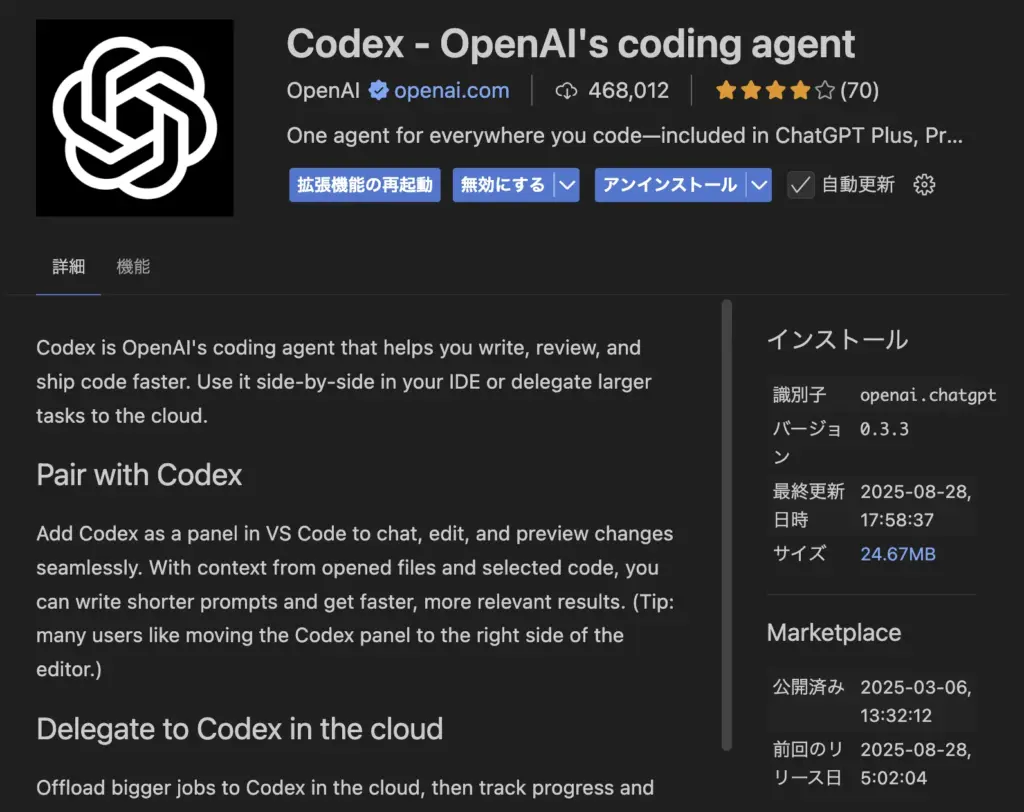The width and height of the screenshot is (1024, 812).
Task: Click the インストール section heading
Action: coord(837,340)
